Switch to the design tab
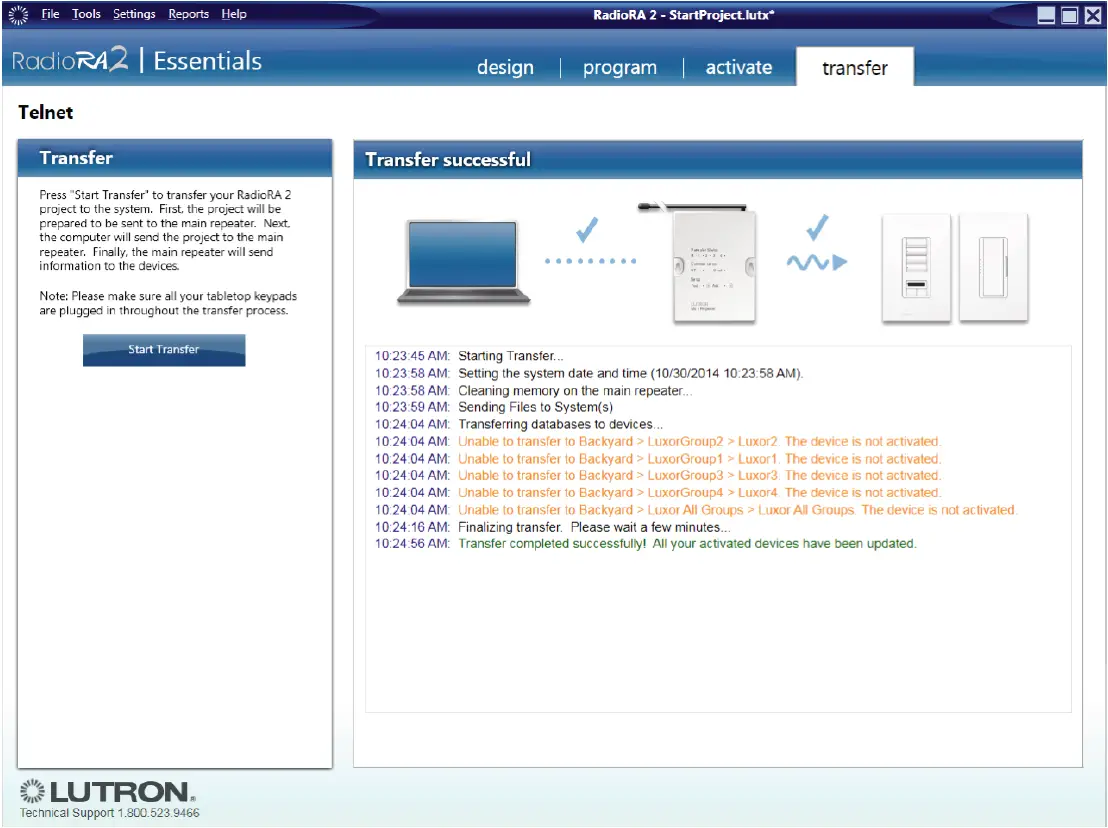 505,68
